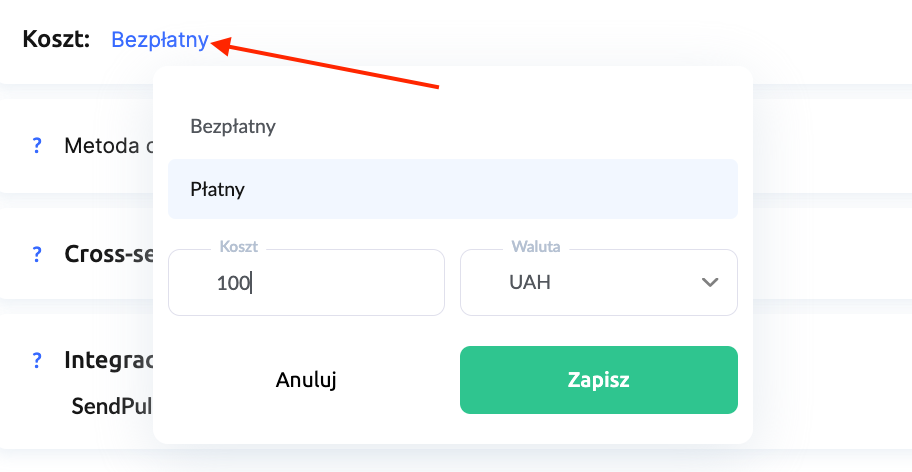Click the value 100 in the cost field
This screenshot has height=472, width=912.
[234, 283]
